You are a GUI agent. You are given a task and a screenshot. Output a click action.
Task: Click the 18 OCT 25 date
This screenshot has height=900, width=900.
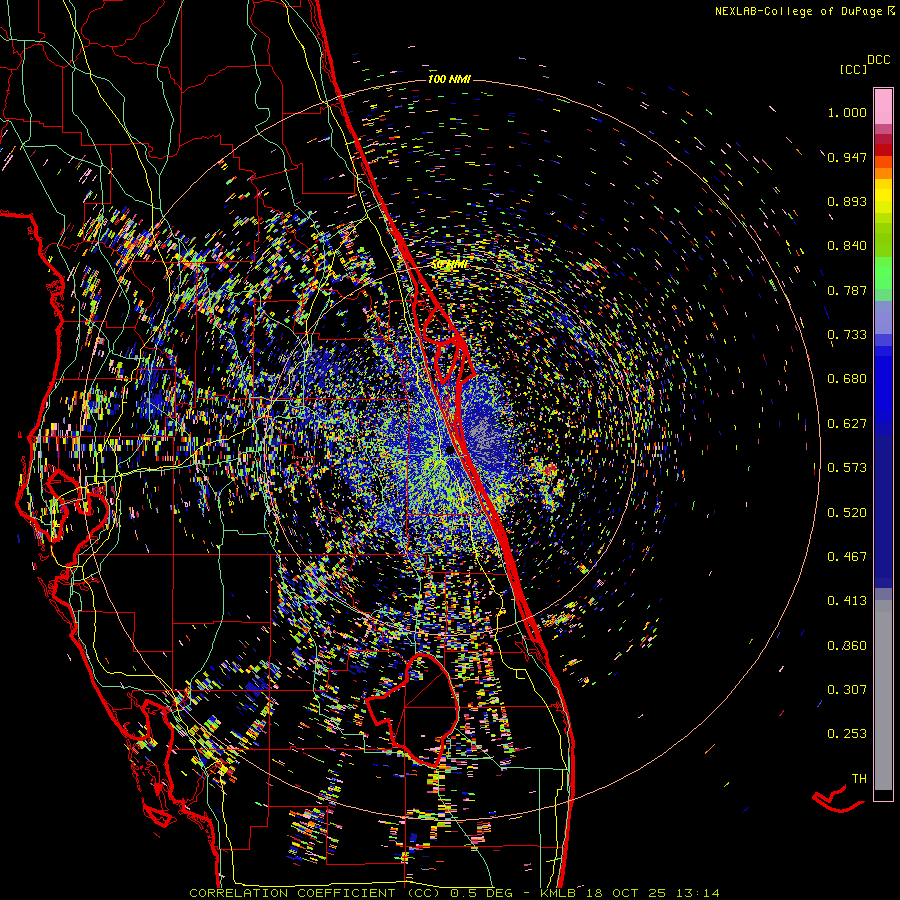coord(627,893)
